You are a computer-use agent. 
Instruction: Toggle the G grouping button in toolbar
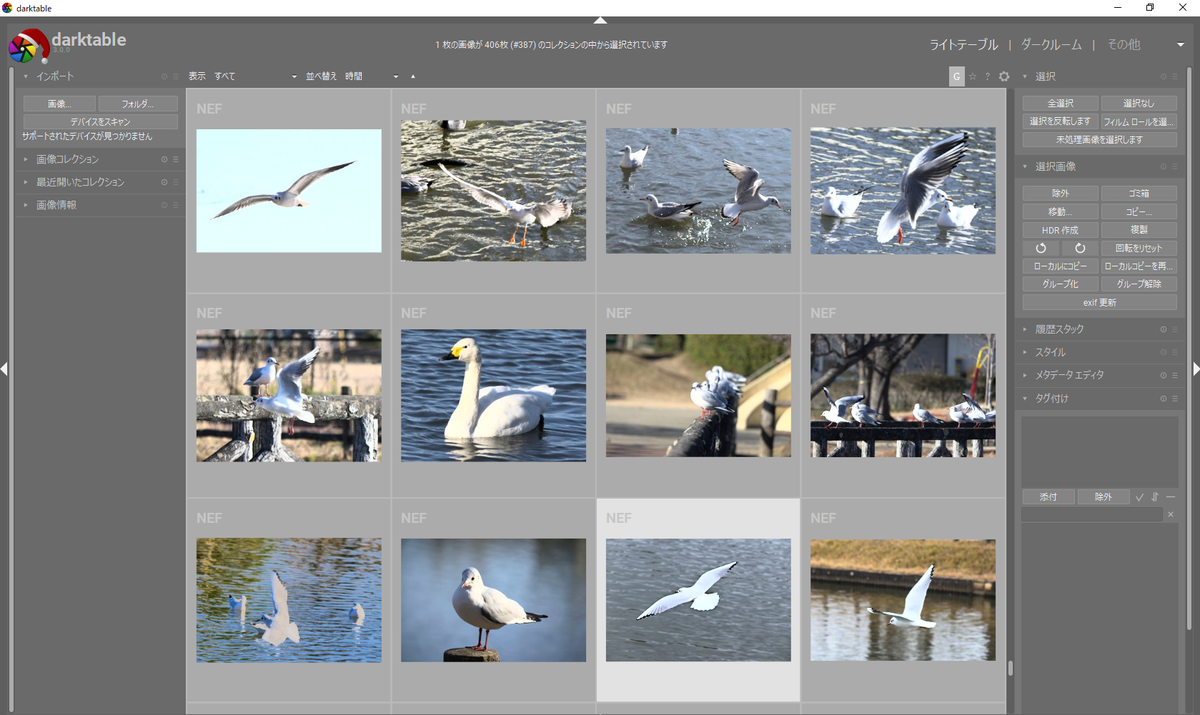pos(957,76)
